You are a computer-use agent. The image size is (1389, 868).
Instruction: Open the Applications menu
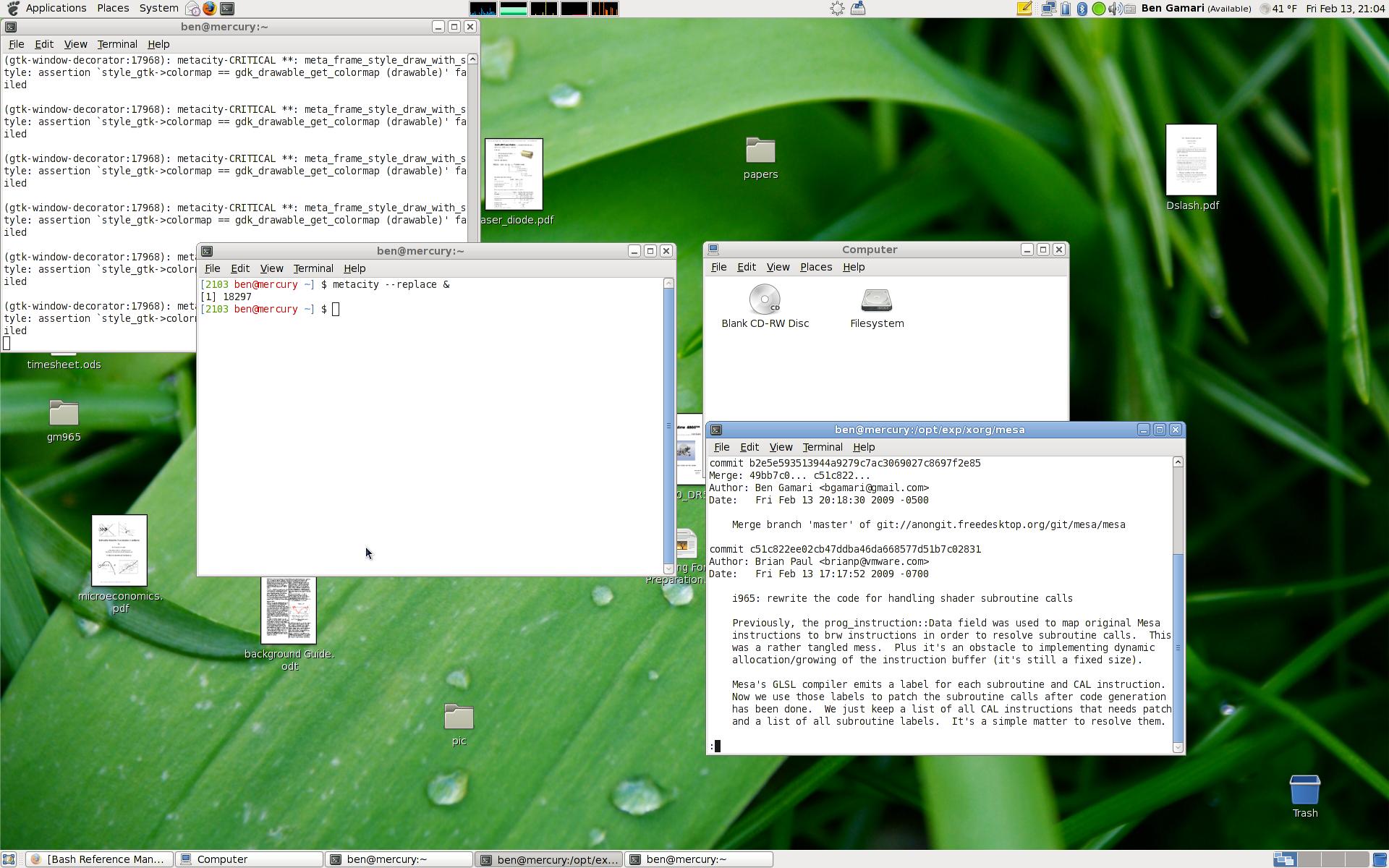(x=56, y=8)
